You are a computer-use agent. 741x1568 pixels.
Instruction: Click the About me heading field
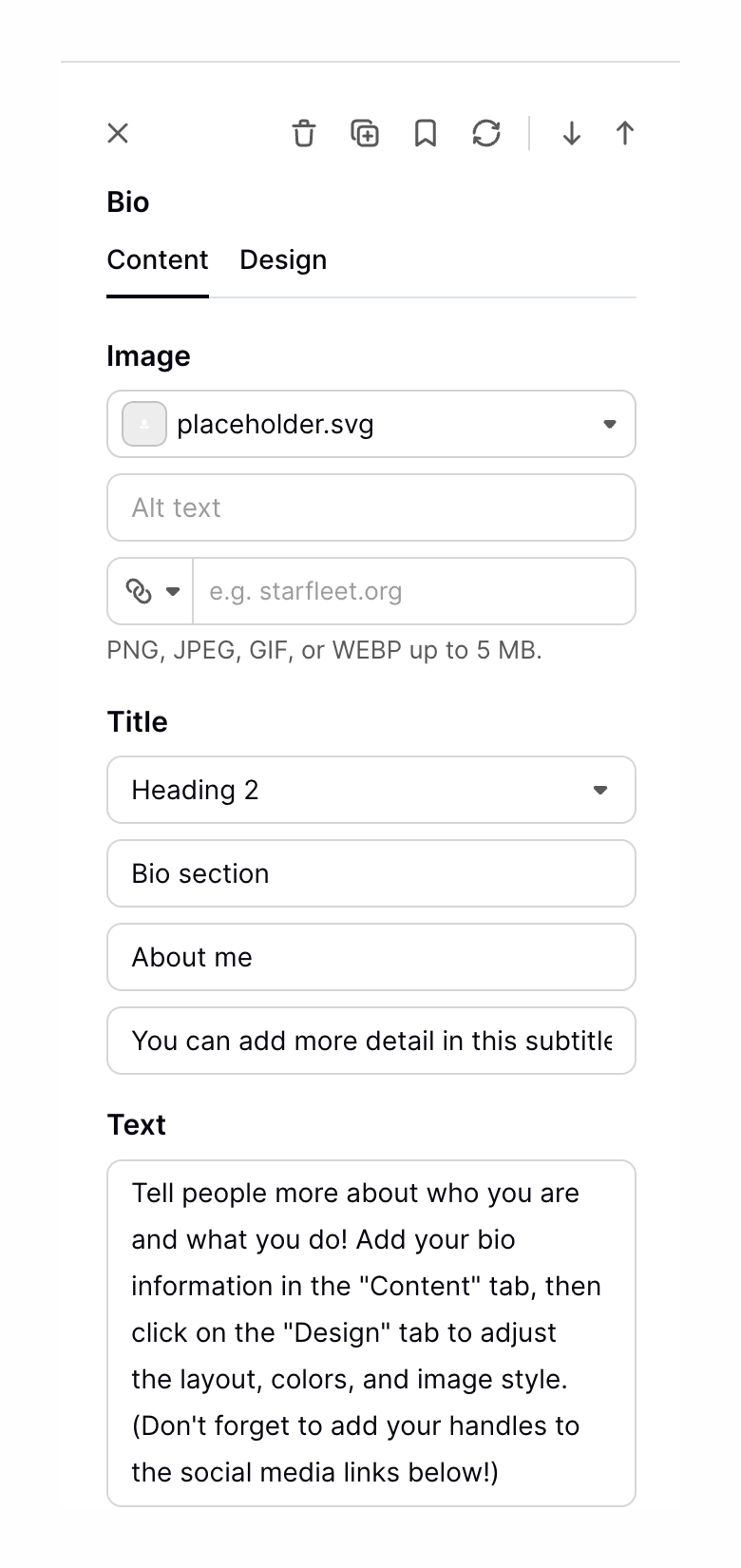pyautogui.click(x=370, y=957)
